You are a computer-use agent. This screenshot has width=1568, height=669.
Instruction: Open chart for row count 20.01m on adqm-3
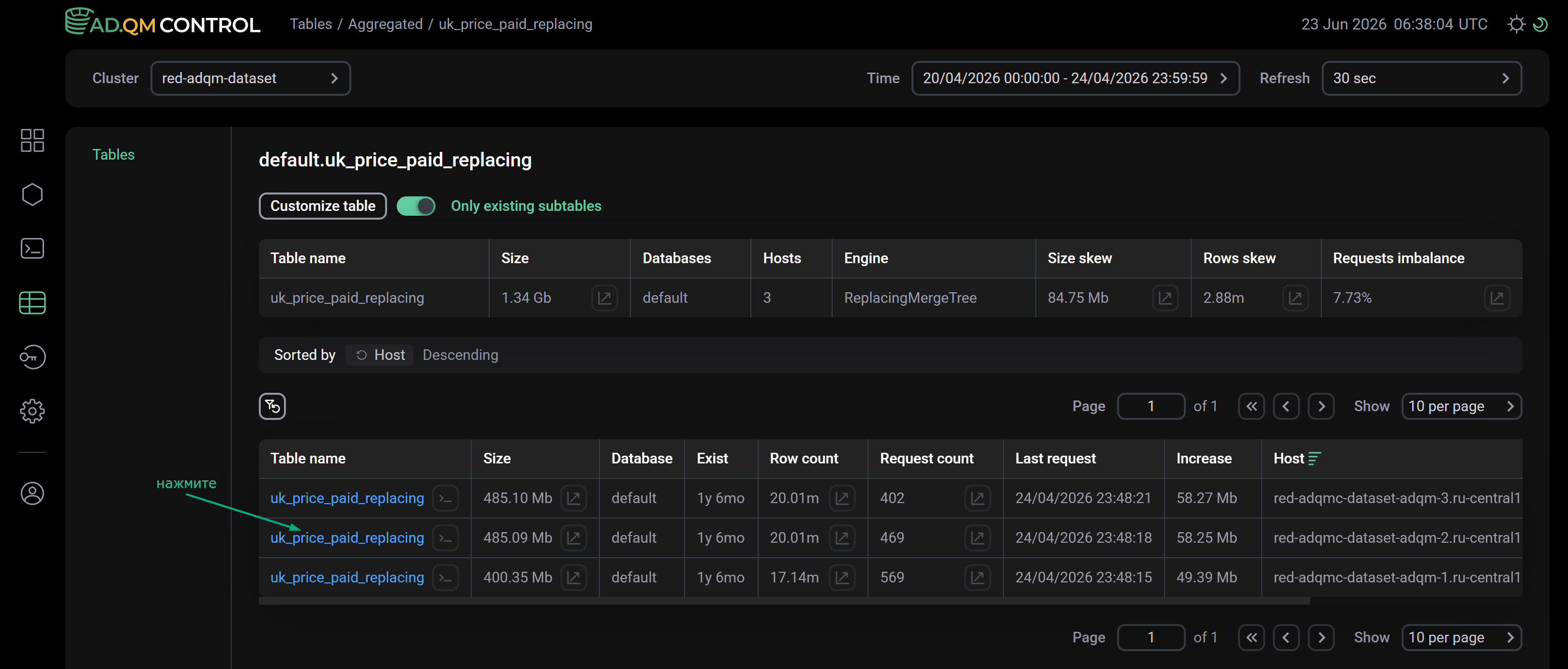(x=842, y=498)
